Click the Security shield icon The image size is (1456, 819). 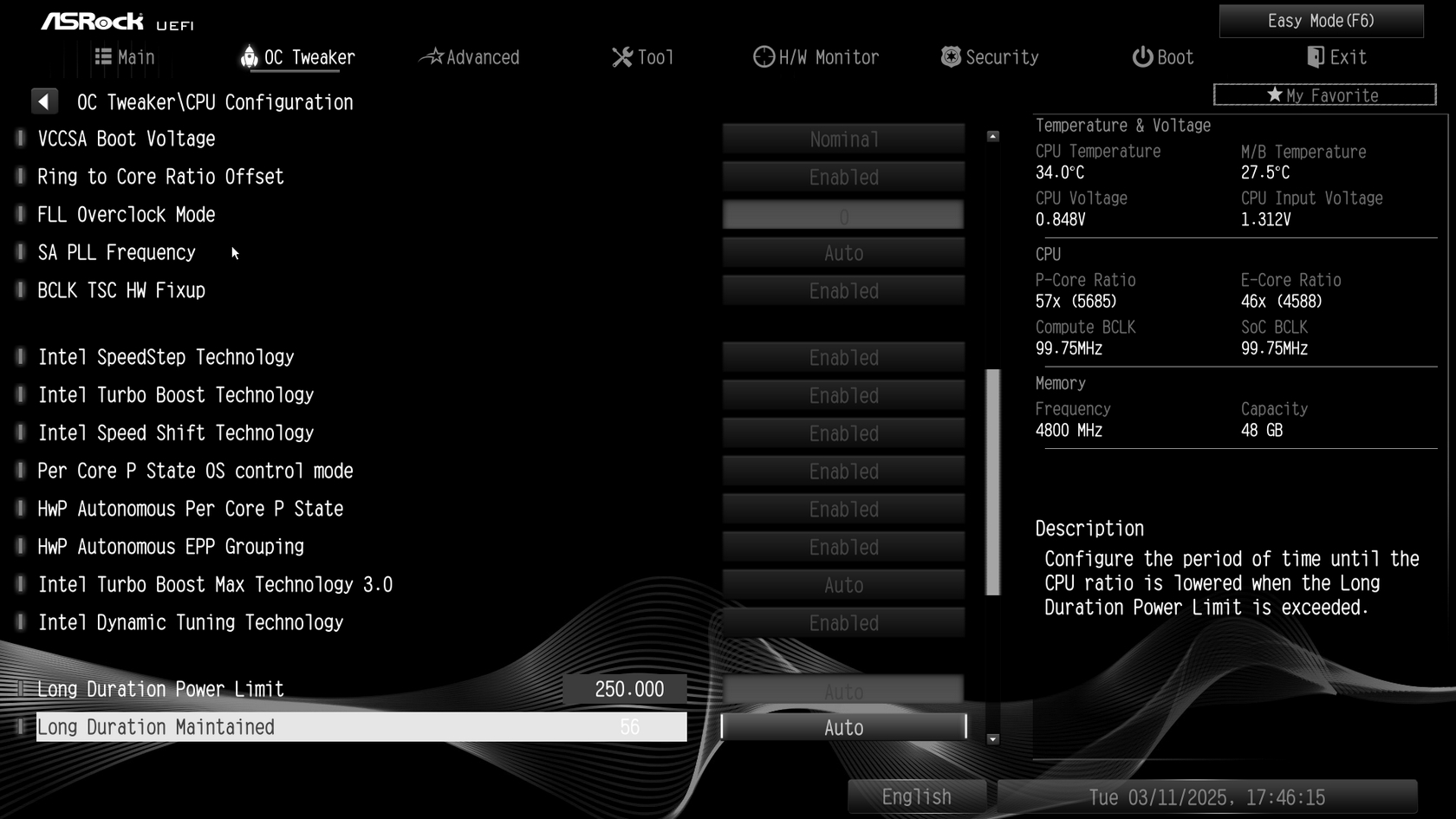[951, 56]
